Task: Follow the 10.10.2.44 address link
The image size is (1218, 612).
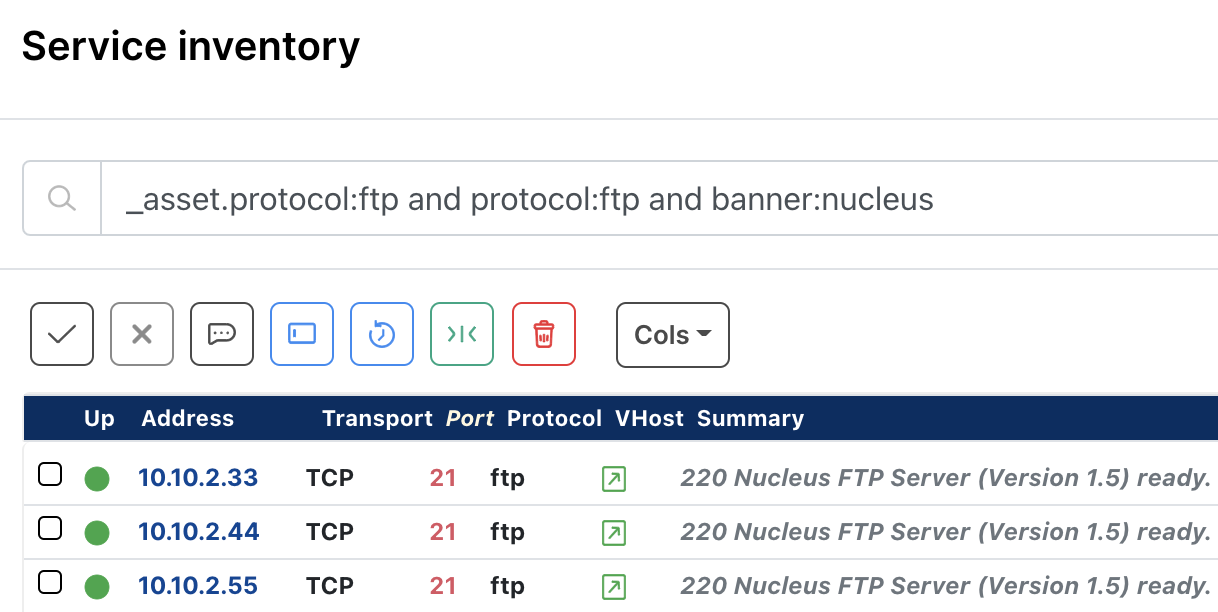Action: click(198, 532)
